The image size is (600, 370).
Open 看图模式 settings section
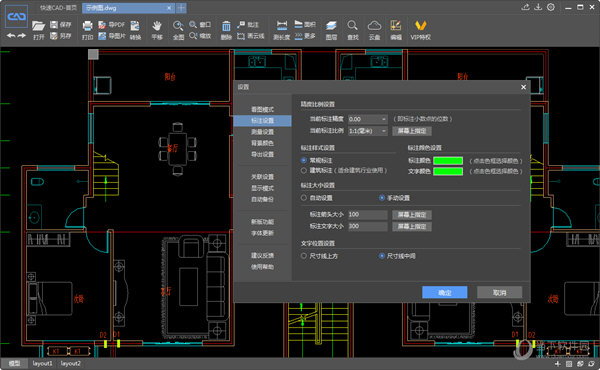tap(262, 109)
